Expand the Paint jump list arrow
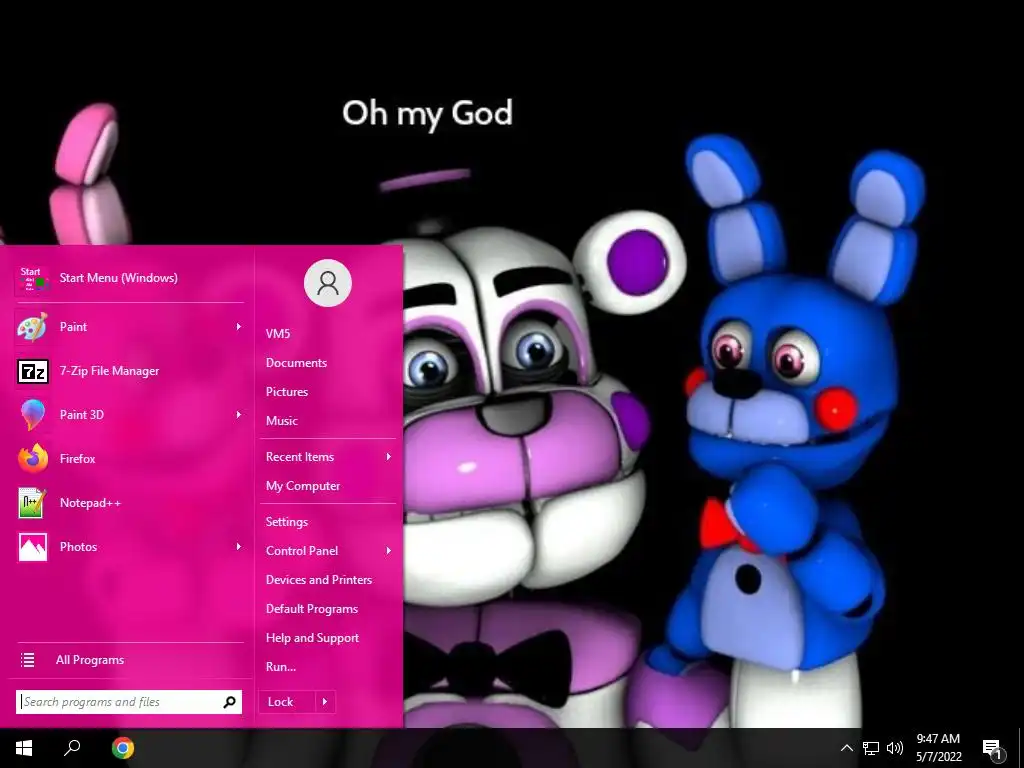This screenshot has width=1024, height=768. [x=238, y=327]
